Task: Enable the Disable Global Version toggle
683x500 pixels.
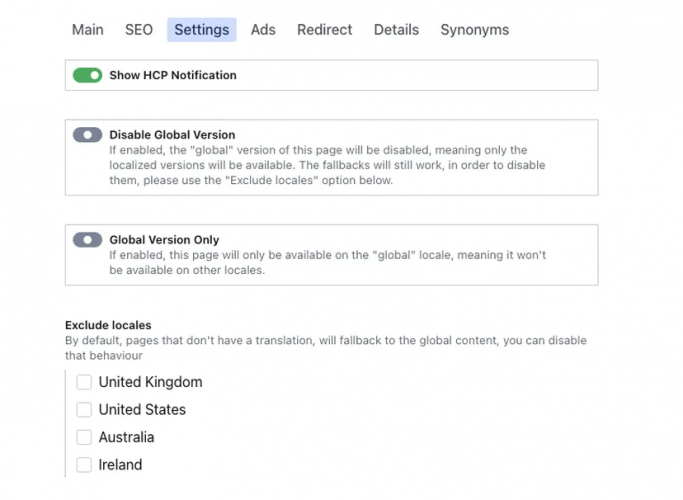Action: (x=88, y=135)
